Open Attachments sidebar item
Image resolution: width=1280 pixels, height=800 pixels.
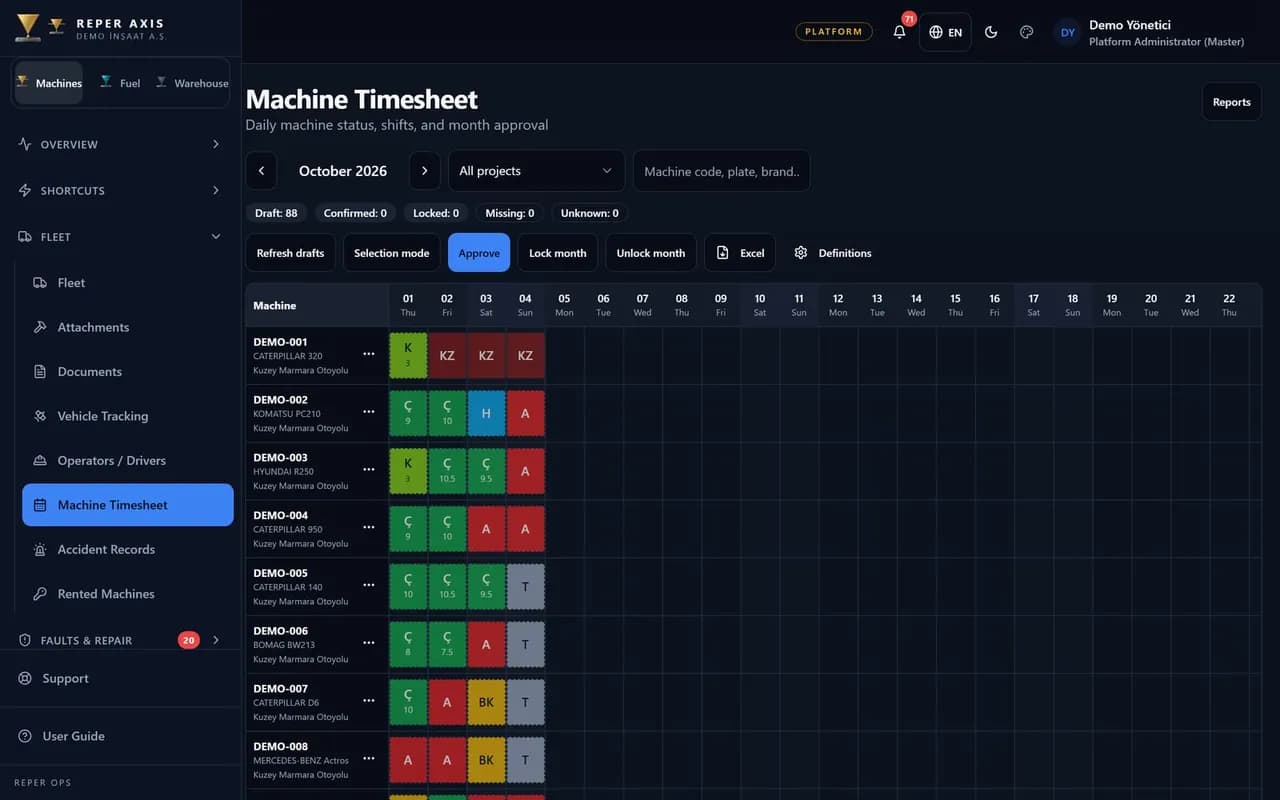tap(128, 327)
